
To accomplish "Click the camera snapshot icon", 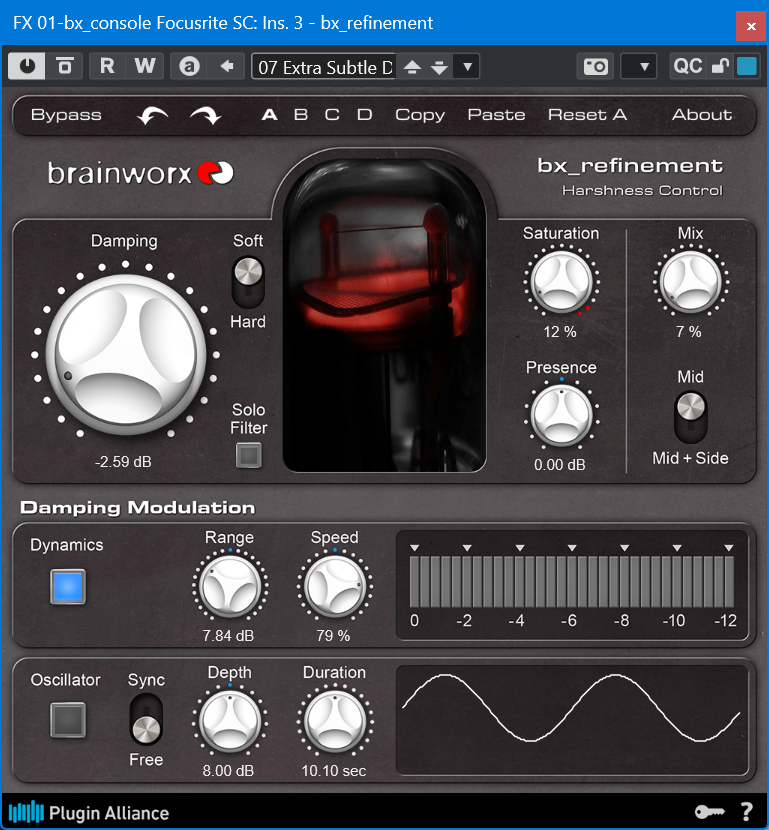I will [x=595, y=67].
